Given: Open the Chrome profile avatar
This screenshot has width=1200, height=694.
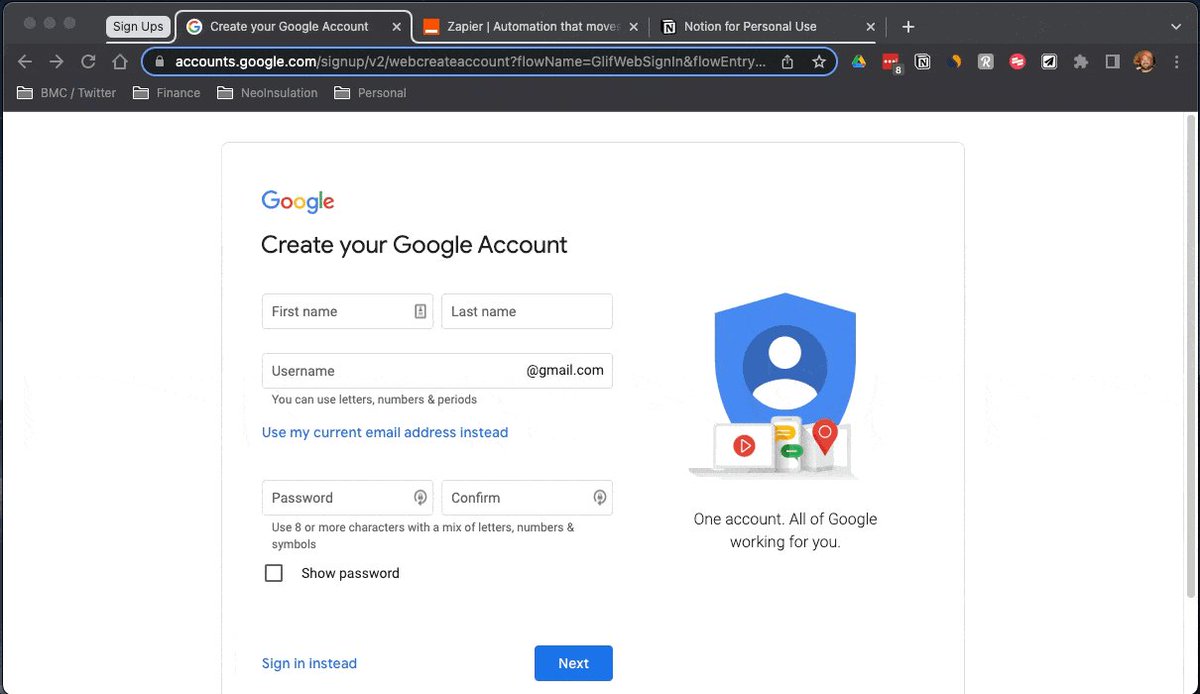Looking at the screenshot, I should tap(1144, 62).
